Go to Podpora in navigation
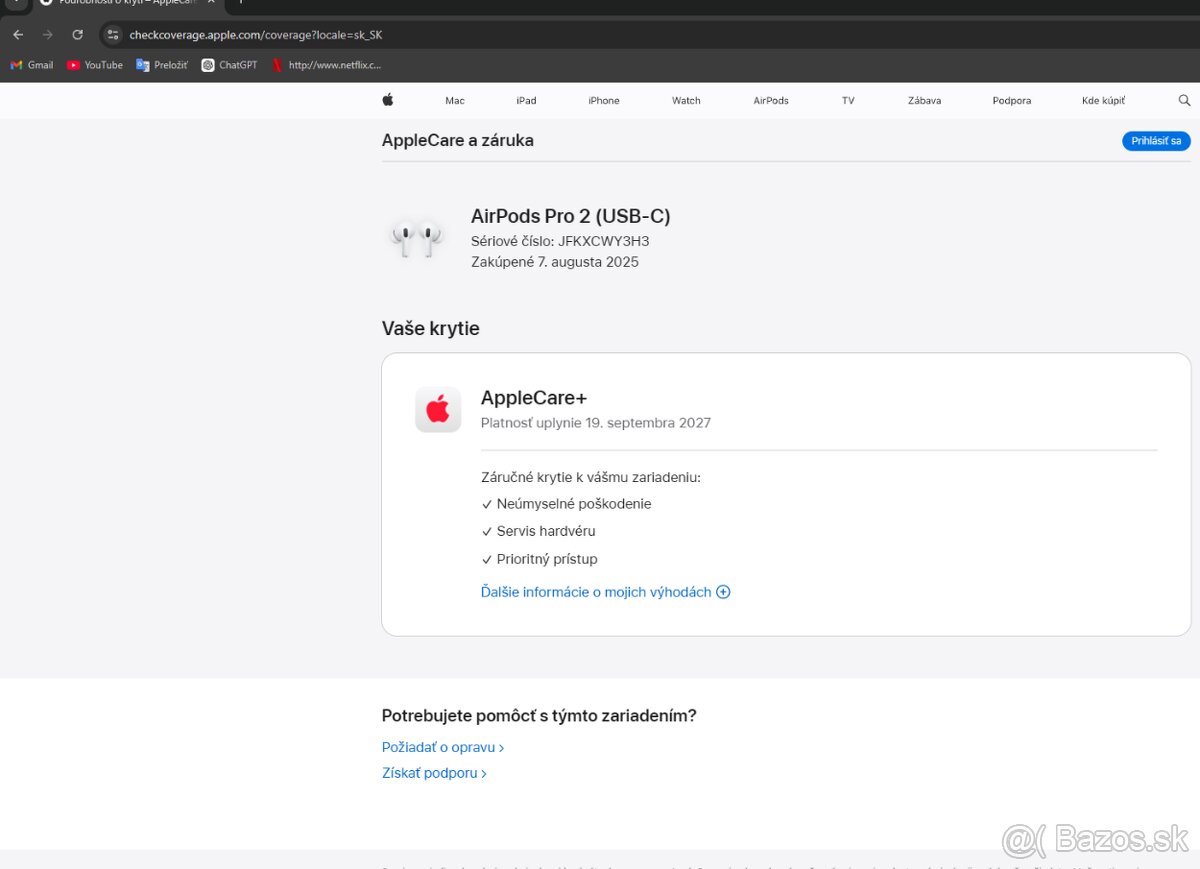 coord(1011,101)
